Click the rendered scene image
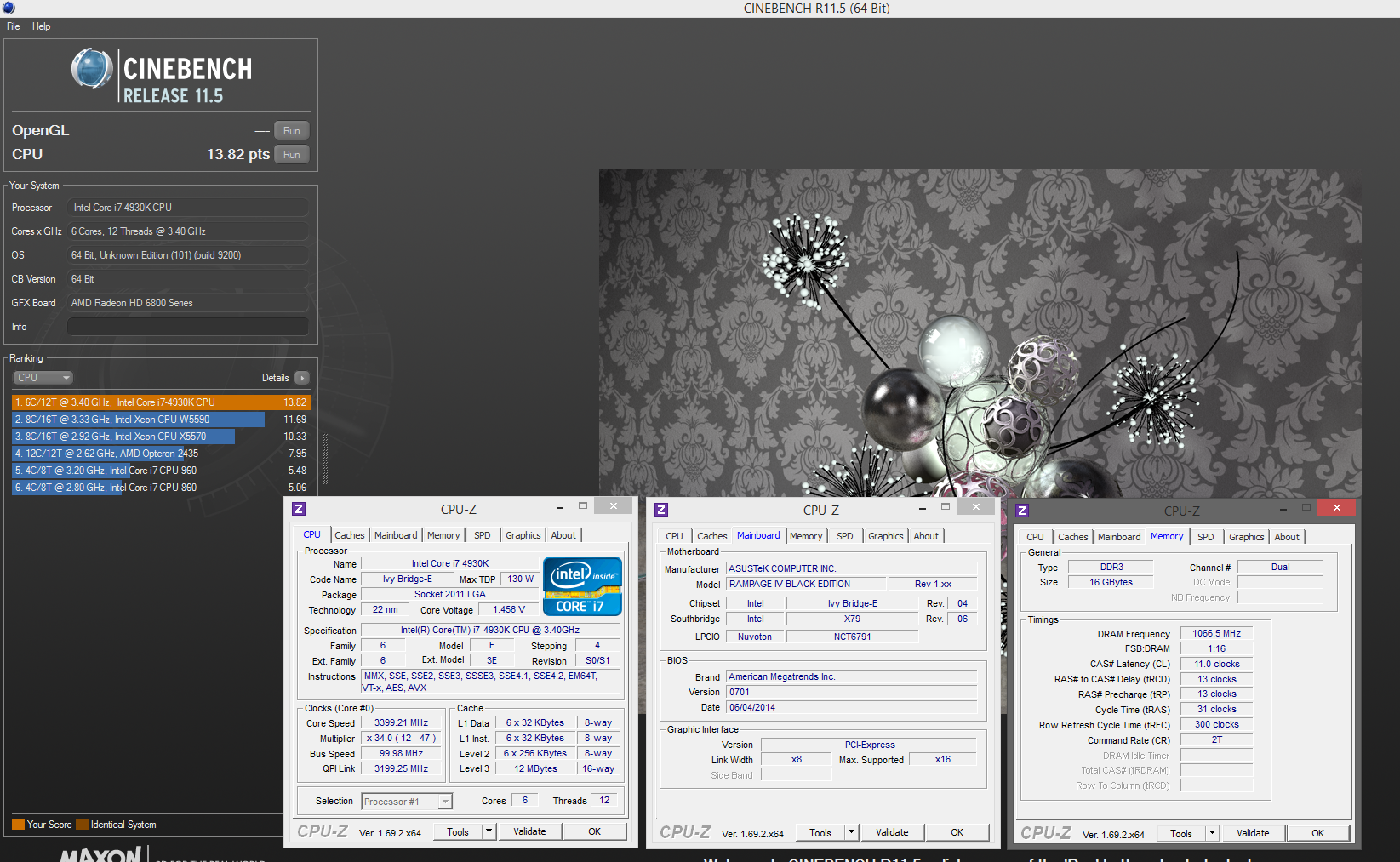Viewport: 1400px width, 862px height. (x=980, y=334)
